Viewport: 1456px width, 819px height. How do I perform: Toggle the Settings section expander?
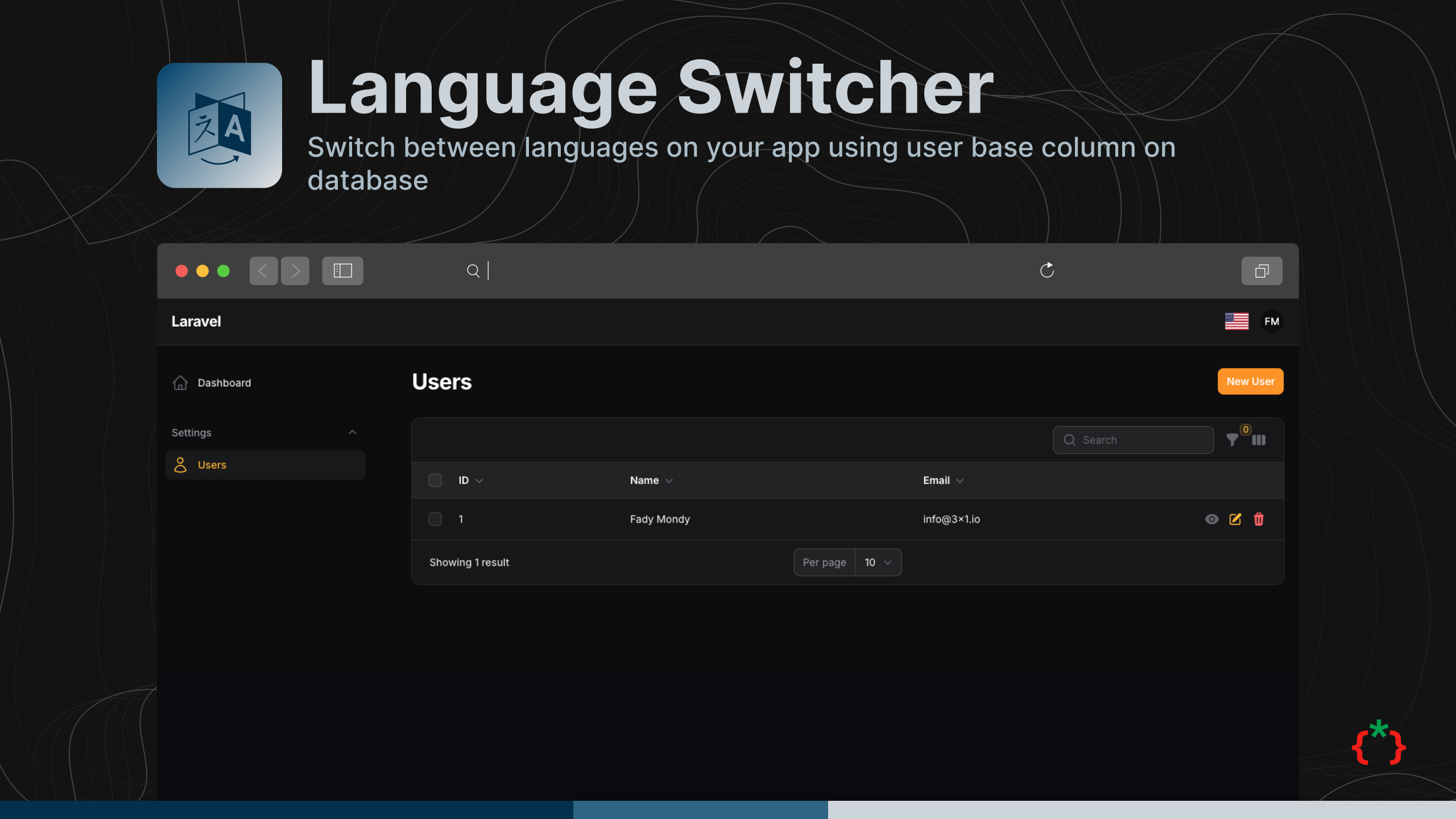[x=352, y=432]
